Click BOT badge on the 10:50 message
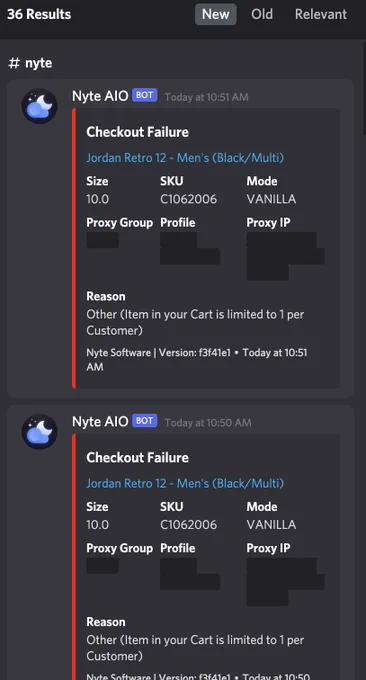Image resolution: width=366 pixels, height=680 pixels. (144, 421)
